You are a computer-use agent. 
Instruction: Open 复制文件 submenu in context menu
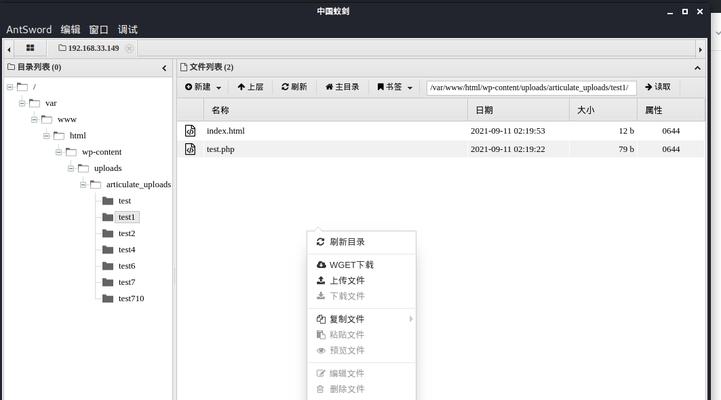coord(361,319)
